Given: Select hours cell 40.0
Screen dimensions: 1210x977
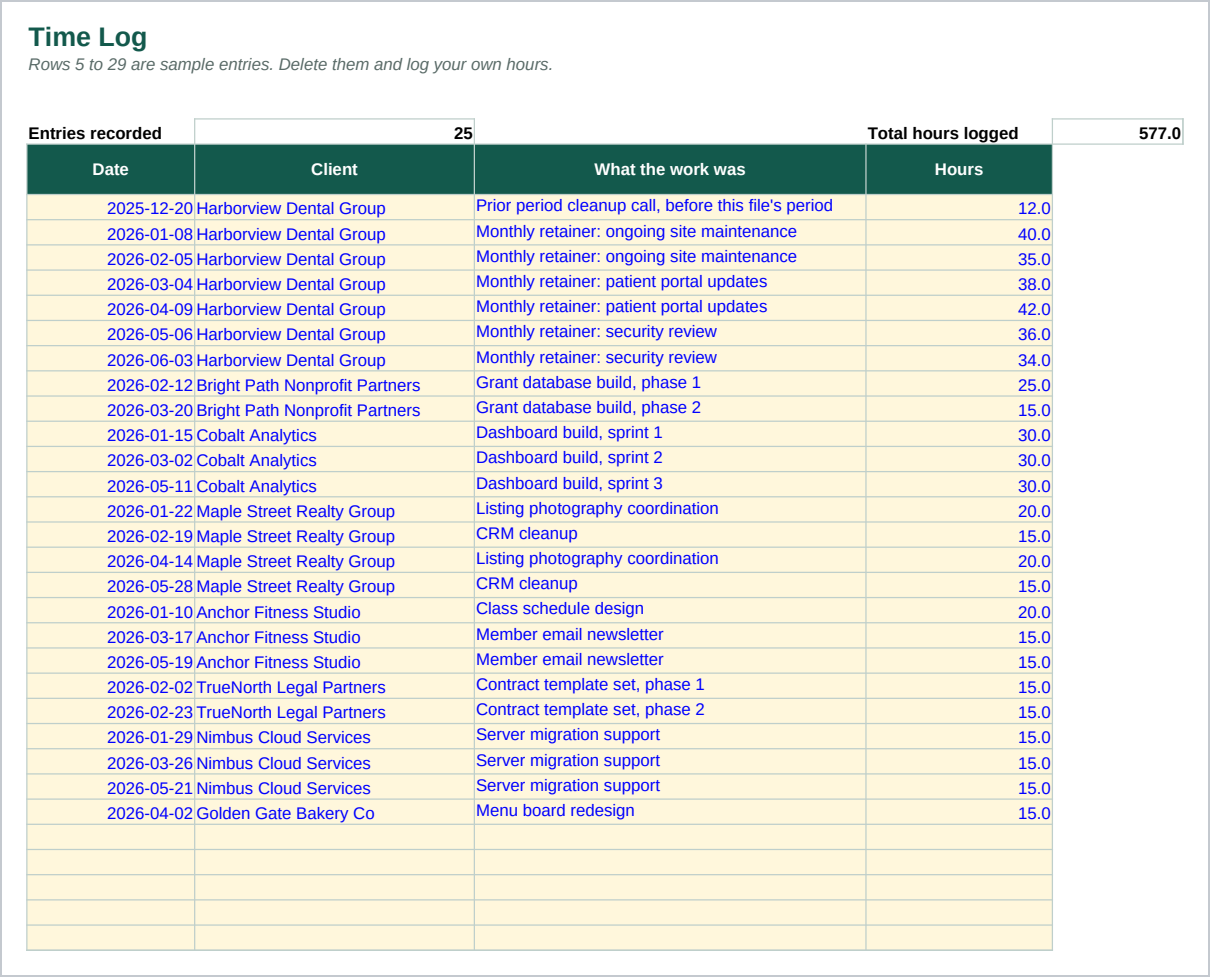Looking at the screenshot, I should coord(959,233).
